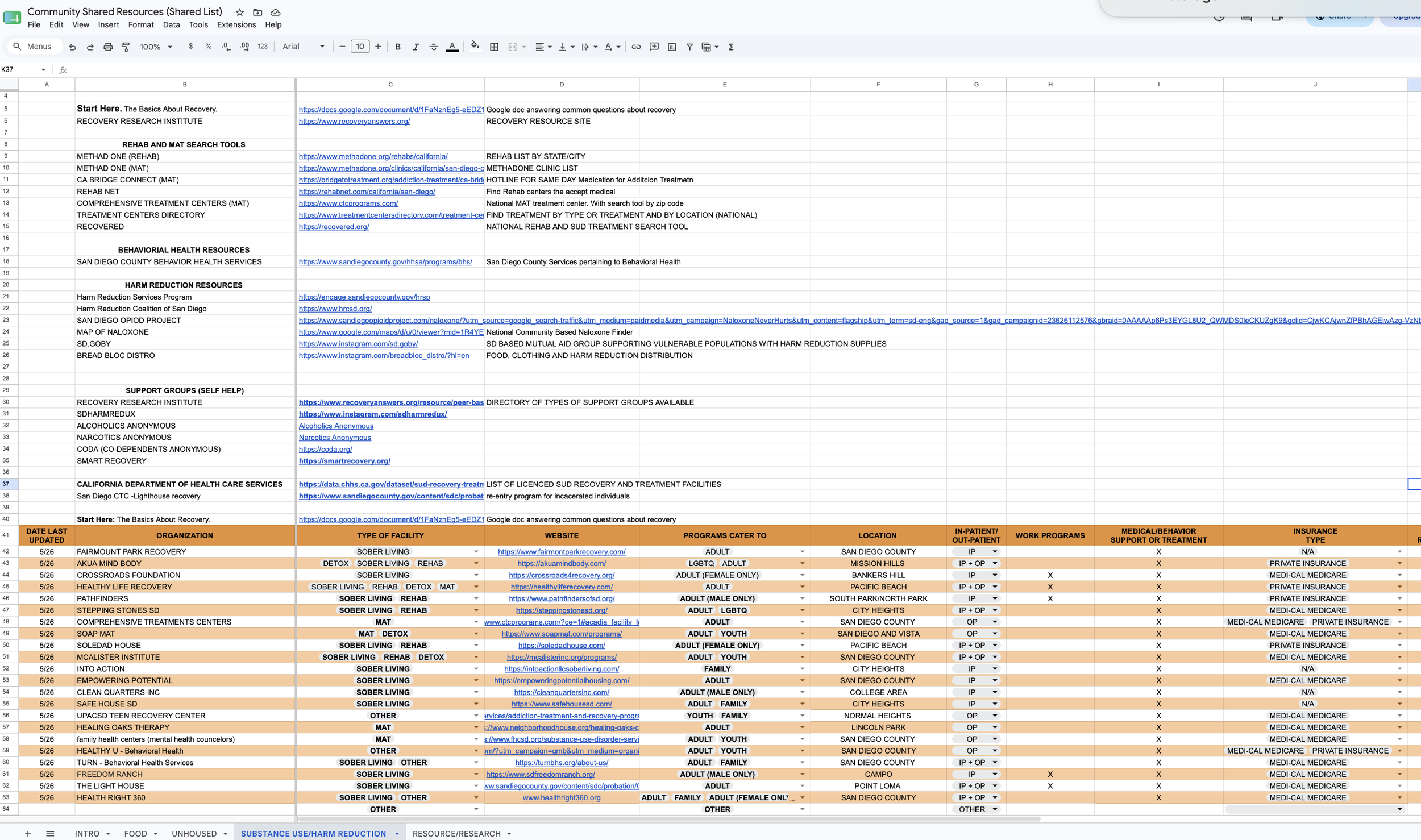Increase decimal places icon
This screenshot has width=1421, height=840.
point(244,47)
